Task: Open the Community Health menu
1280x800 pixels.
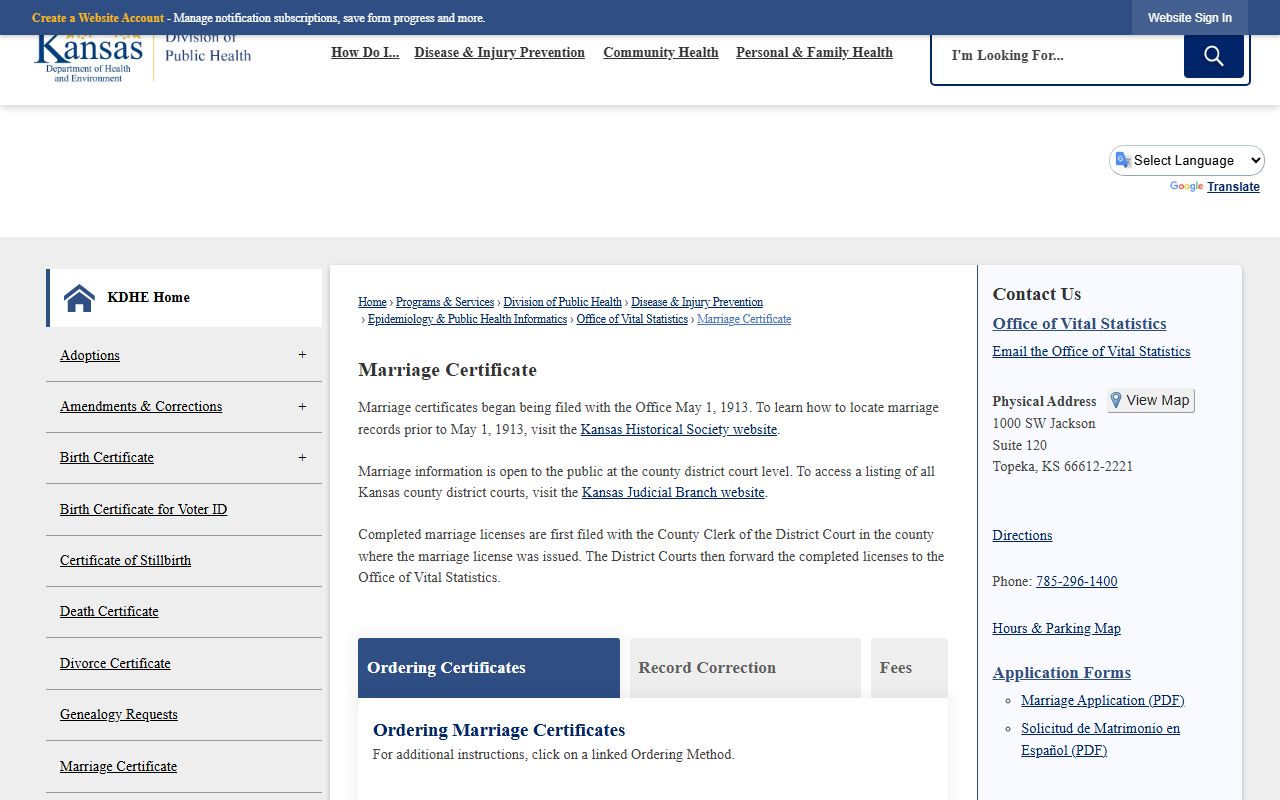Action: coord(661,53)
